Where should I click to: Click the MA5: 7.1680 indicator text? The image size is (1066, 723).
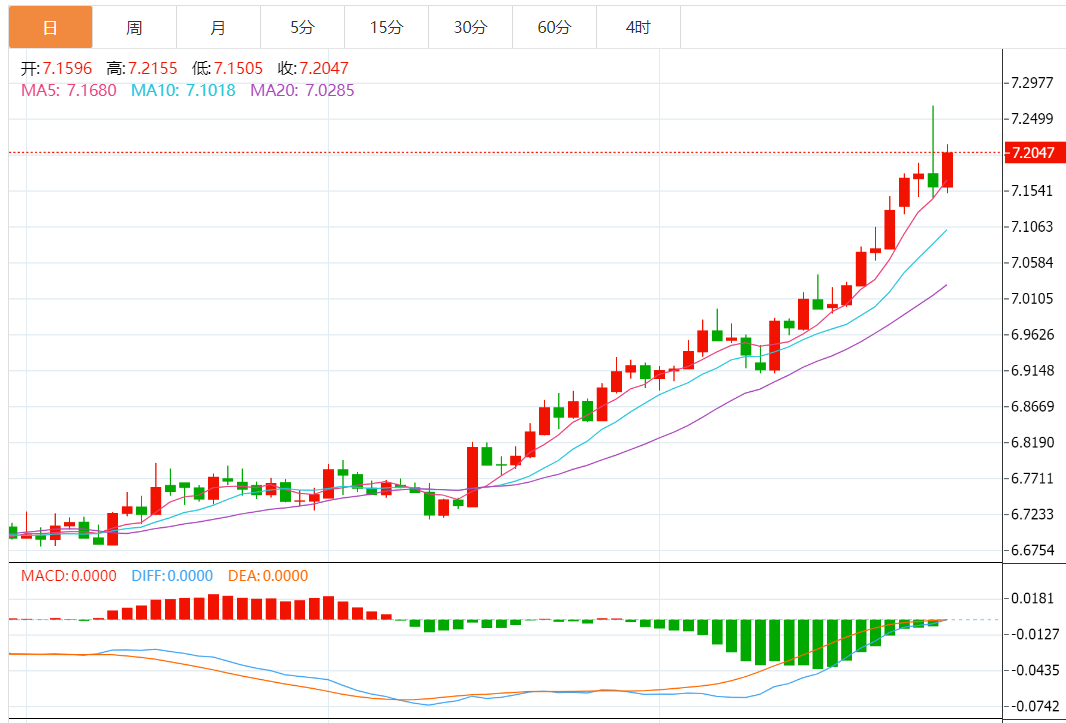click(x=69, y=90)
